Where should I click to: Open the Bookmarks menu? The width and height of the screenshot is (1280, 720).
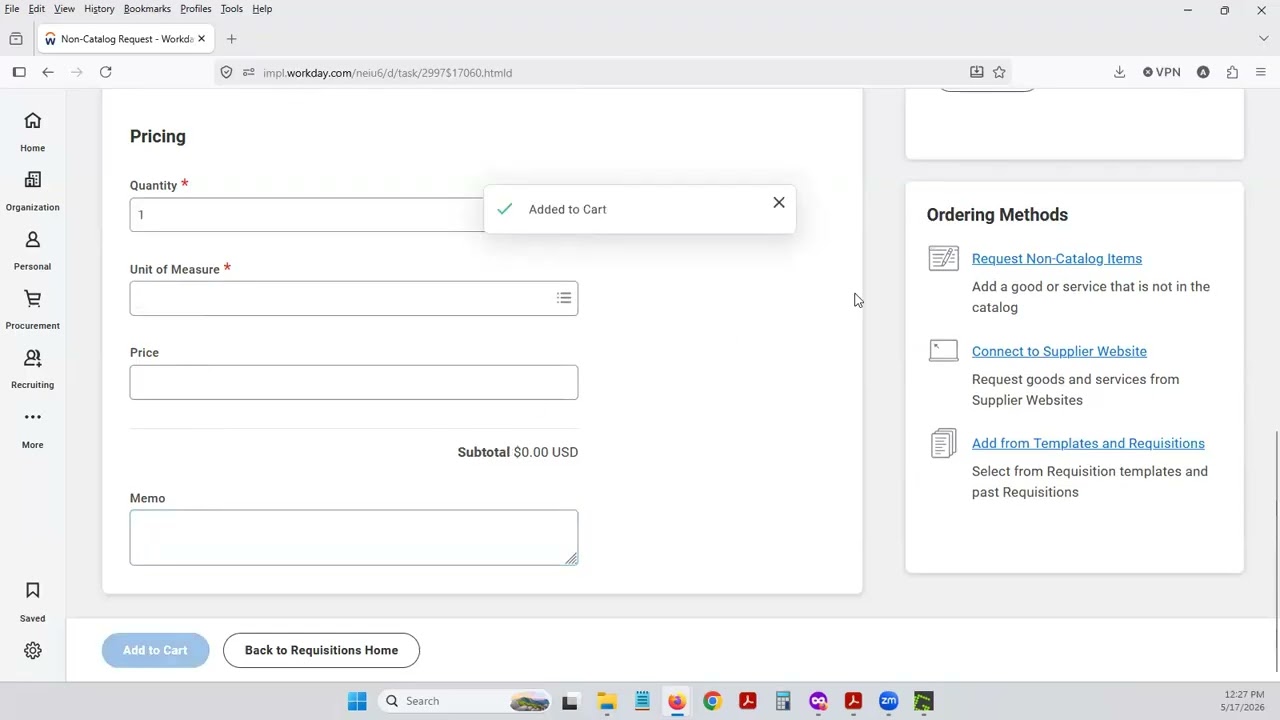click(x=147, y=9)
